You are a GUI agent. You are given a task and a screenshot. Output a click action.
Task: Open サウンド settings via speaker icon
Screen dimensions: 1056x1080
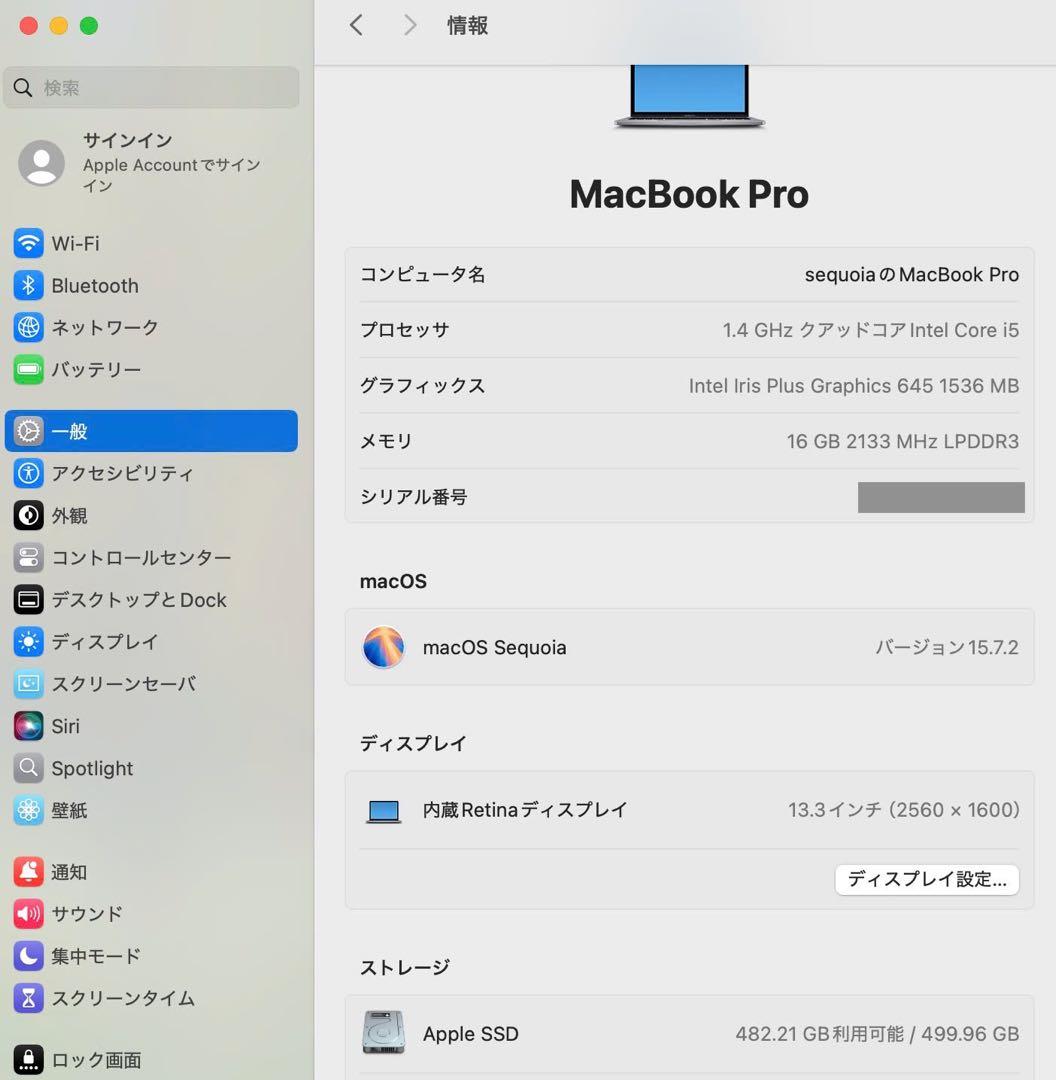pos(28,913)
